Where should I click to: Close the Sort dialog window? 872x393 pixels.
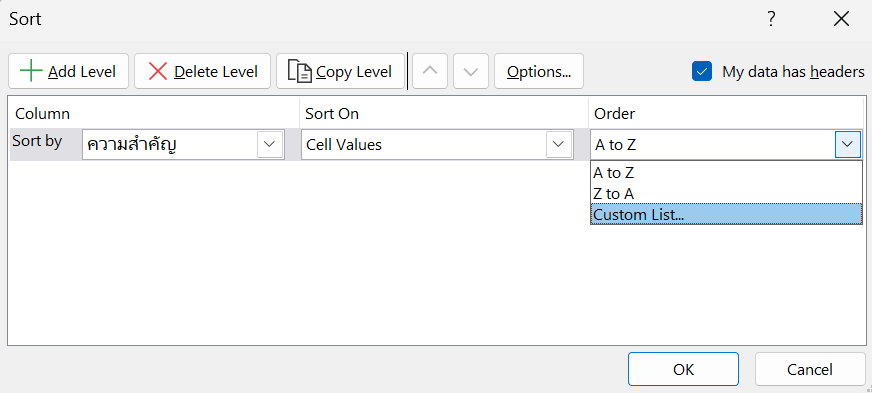[x=841, y=19]
